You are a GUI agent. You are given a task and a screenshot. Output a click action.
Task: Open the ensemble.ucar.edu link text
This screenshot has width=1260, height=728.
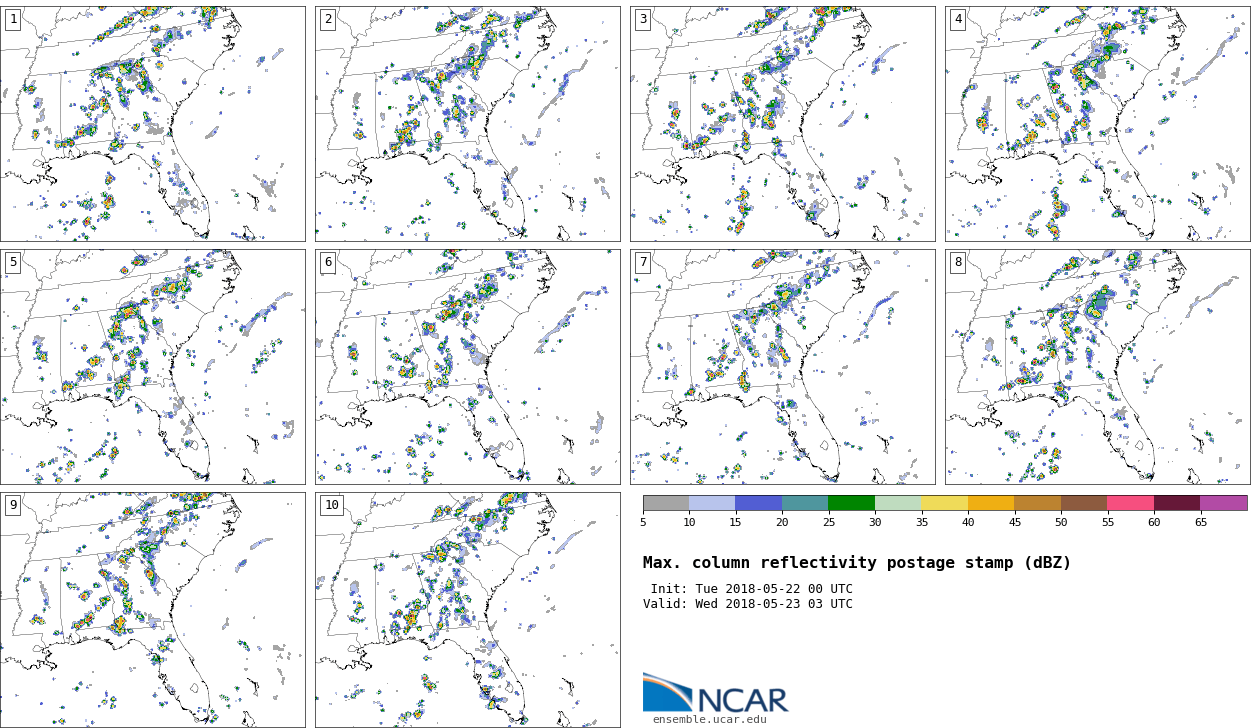pyautogui.click(x=710, y=720)
